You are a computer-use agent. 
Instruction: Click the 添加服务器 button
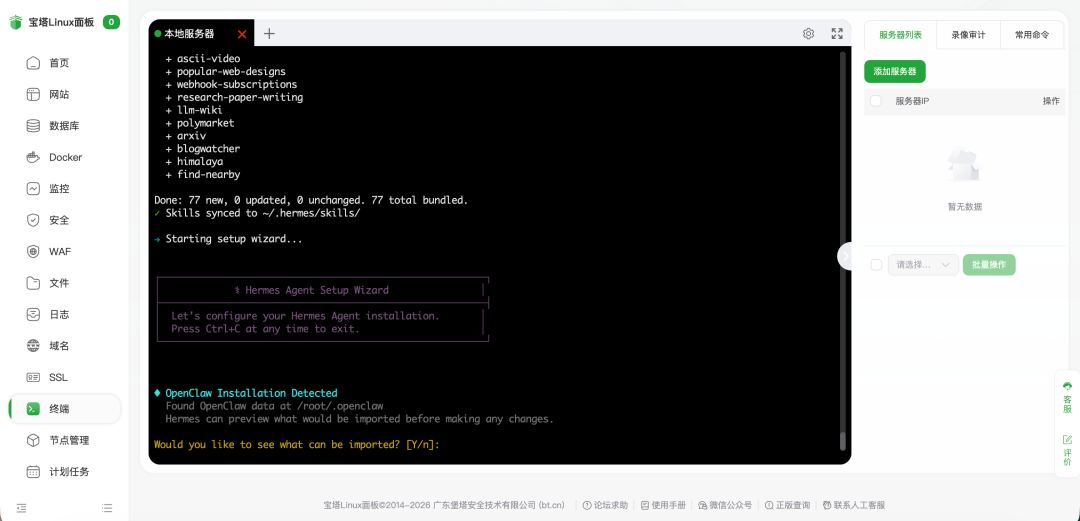[x=895, y=71]
